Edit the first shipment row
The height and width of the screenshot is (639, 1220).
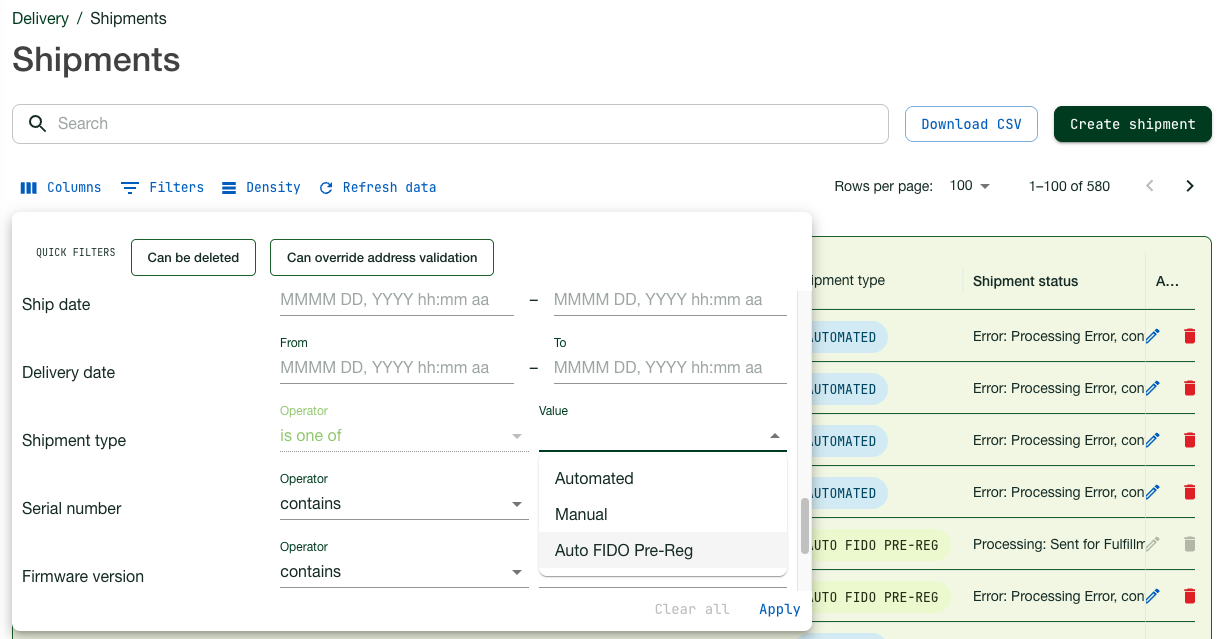pos(1153,337)
